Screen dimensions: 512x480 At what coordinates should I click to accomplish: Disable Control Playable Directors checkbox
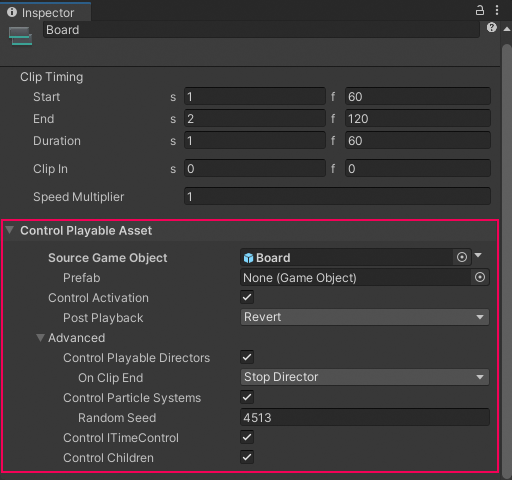point(247,357)
